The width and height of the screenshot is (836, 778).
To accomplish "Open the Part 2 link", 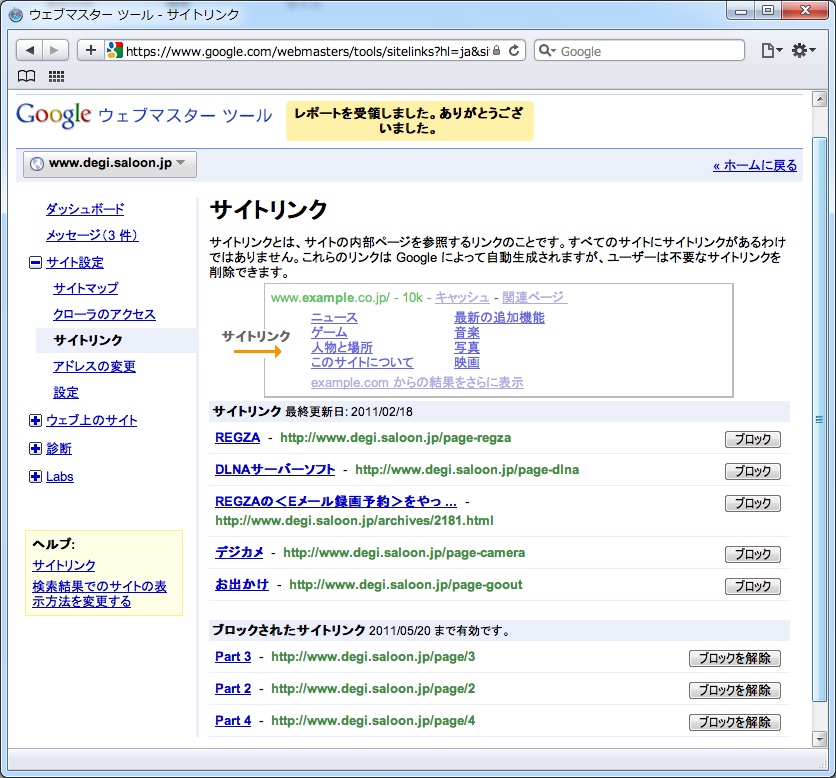I will click(x=233, y=689).
